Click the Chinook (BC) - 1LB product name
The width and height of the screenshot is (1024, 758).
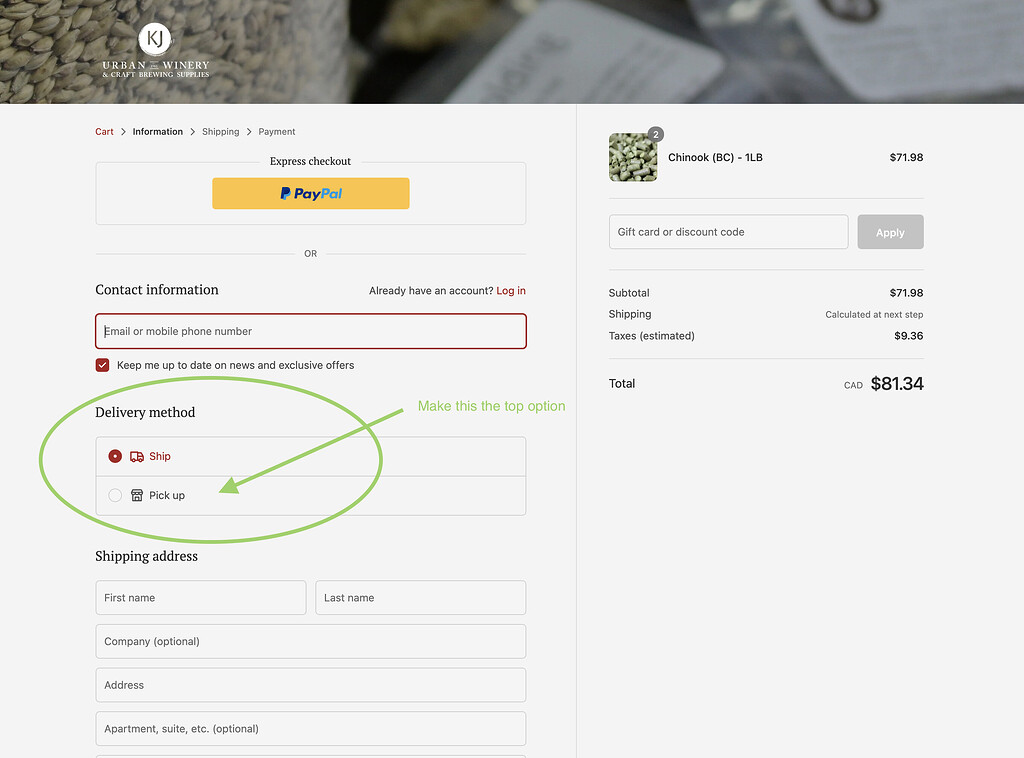715,157
